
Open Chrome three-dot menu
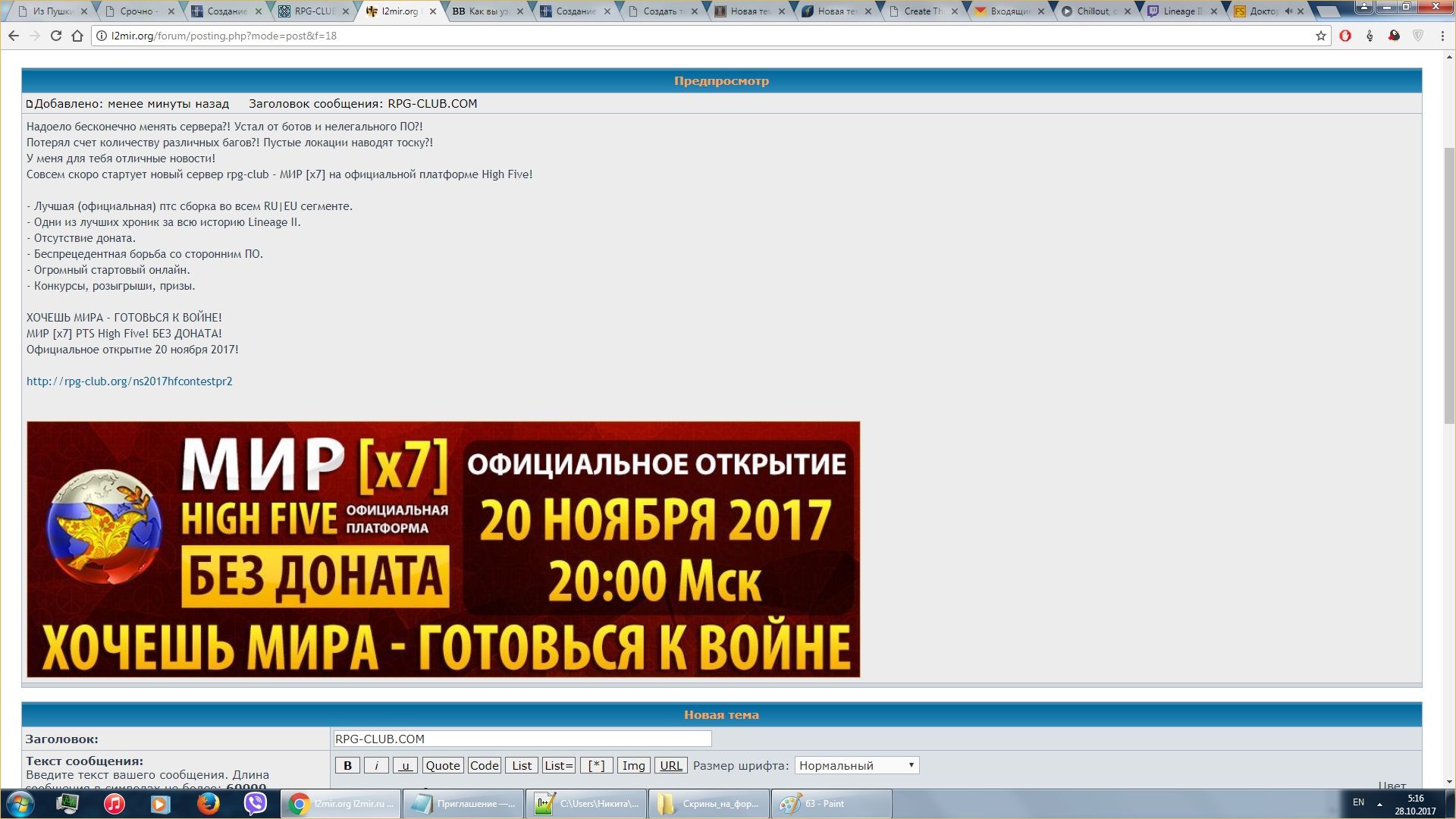pos(1442,36)
